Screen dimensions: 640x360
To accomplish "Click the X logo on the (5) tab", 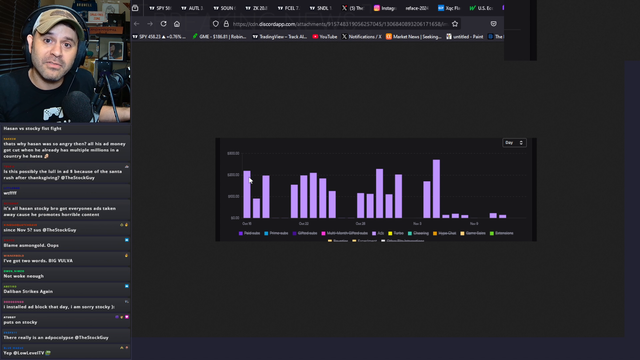I will click(344, 8).
